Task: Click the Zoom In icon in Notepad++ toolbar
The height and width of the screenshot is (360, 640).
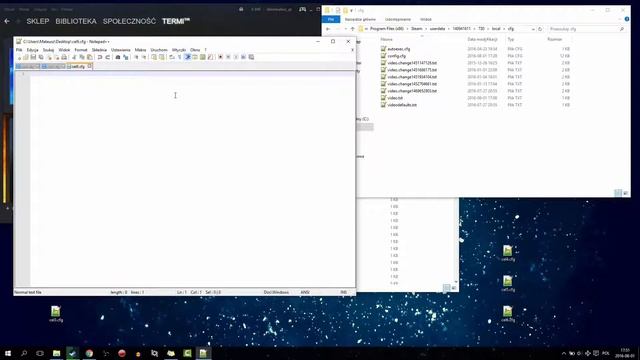Action: tap(136, 57)
